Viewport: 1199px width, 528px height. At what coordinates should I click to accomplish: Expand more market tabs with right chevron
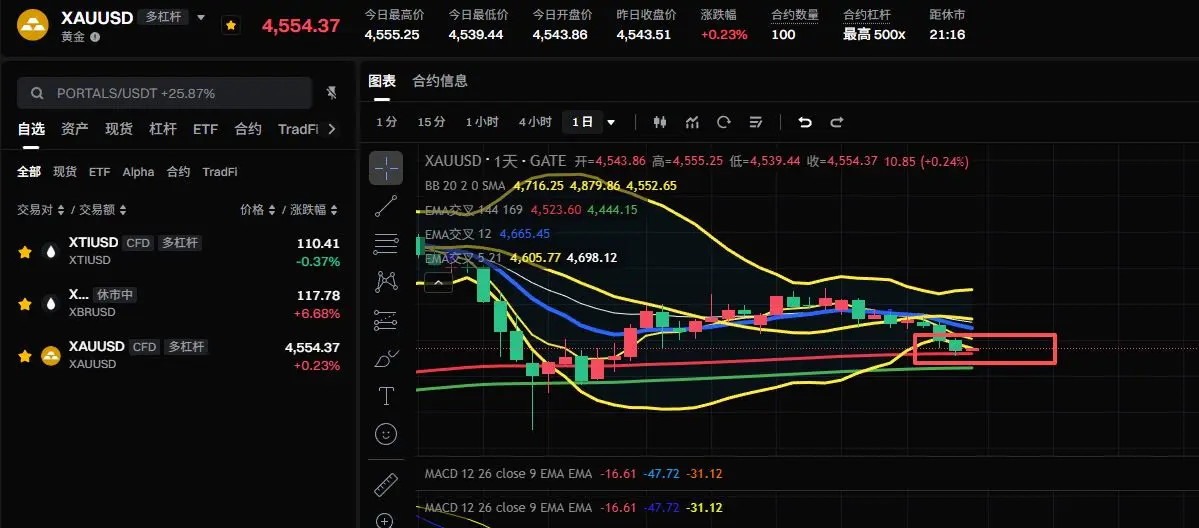tap(331, 129)
